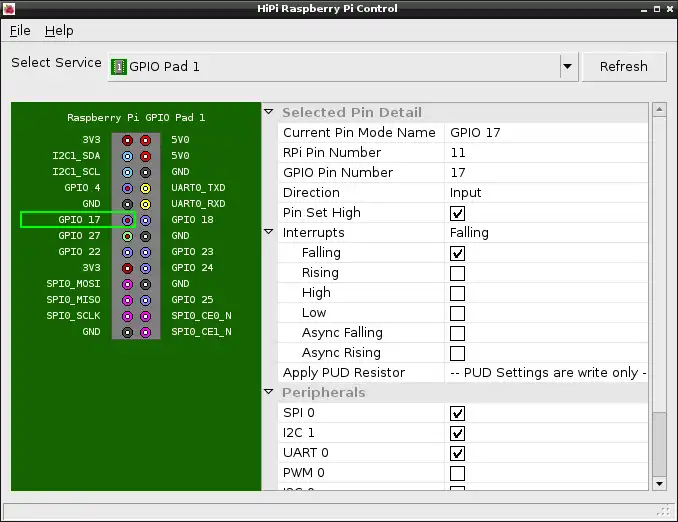This screenshot has width=678, height=522.
Task: Uncheck the UART 0 peripheral checkbox
Action: click(x=457, y=453)
